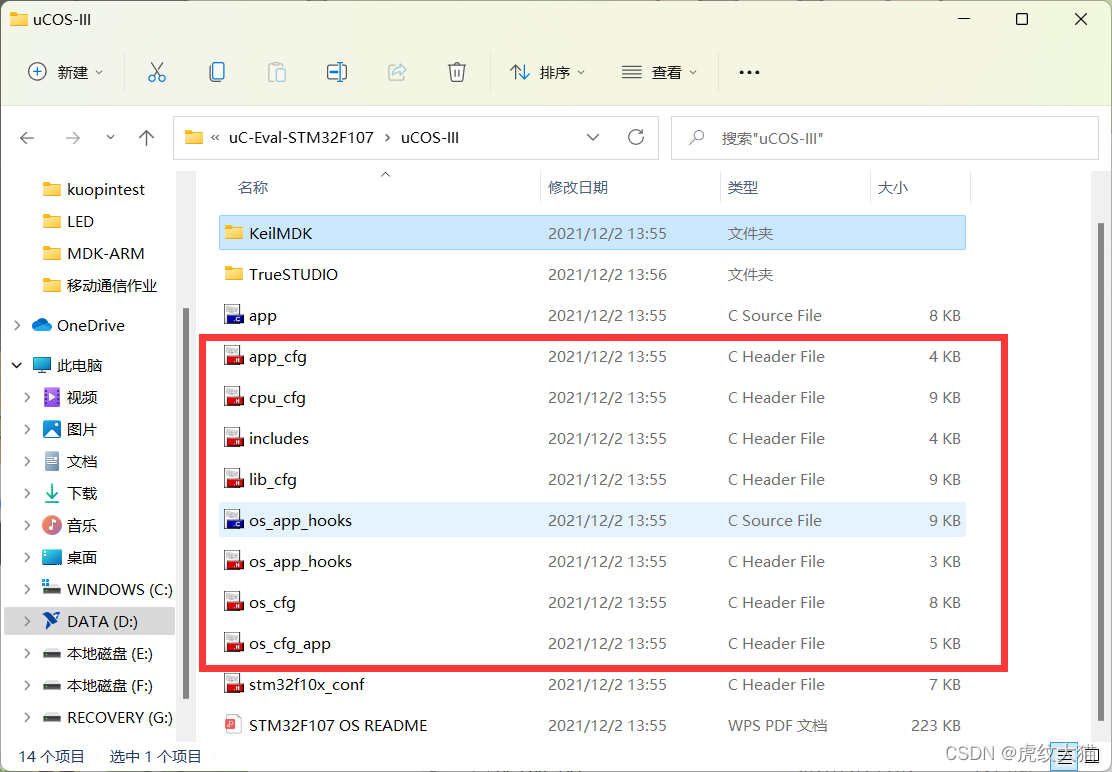The height and width of the screenshot is (772, 1112).
Task: Refresh the uCOS-III folder view
Action: point(636,137)
